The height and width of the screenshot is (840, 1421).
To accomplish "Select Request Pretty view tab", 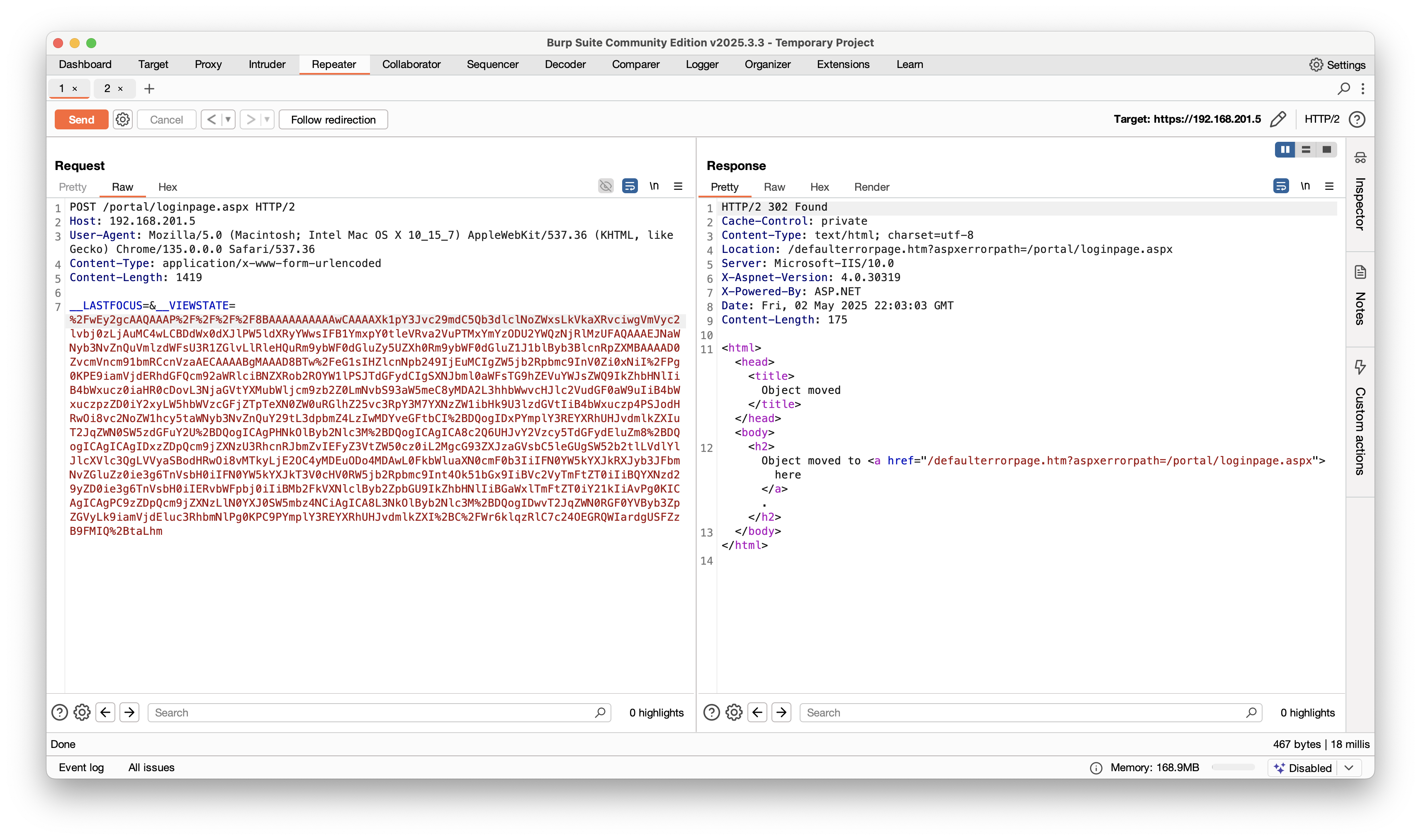I will [x=73, y=187].
